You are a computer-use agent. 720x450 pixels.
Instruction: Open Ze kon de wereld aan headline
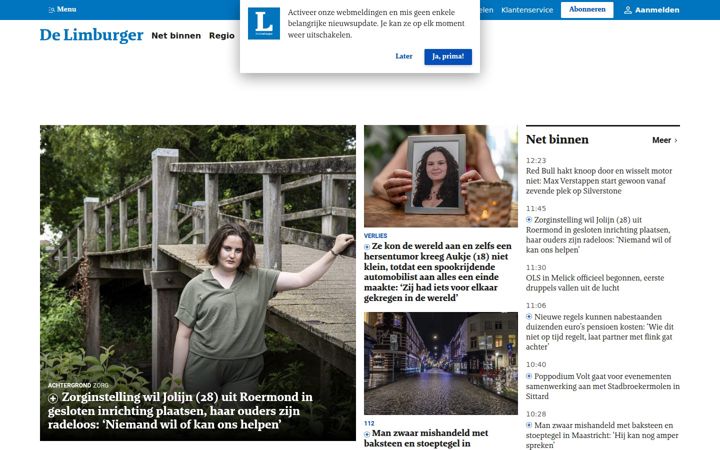[x=438, y=272]
